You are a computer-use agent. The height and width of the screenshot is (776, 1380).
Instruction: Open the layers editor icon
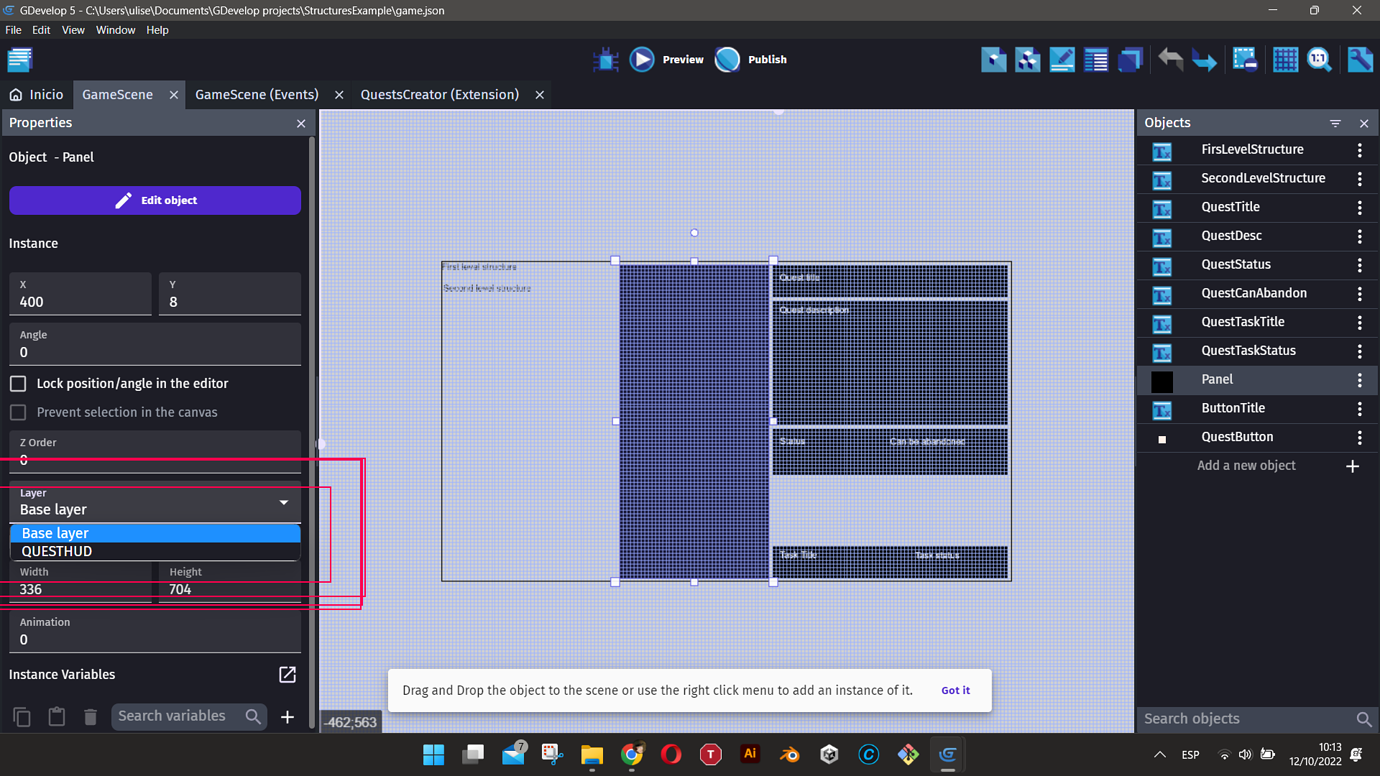tap(1130, 60)
